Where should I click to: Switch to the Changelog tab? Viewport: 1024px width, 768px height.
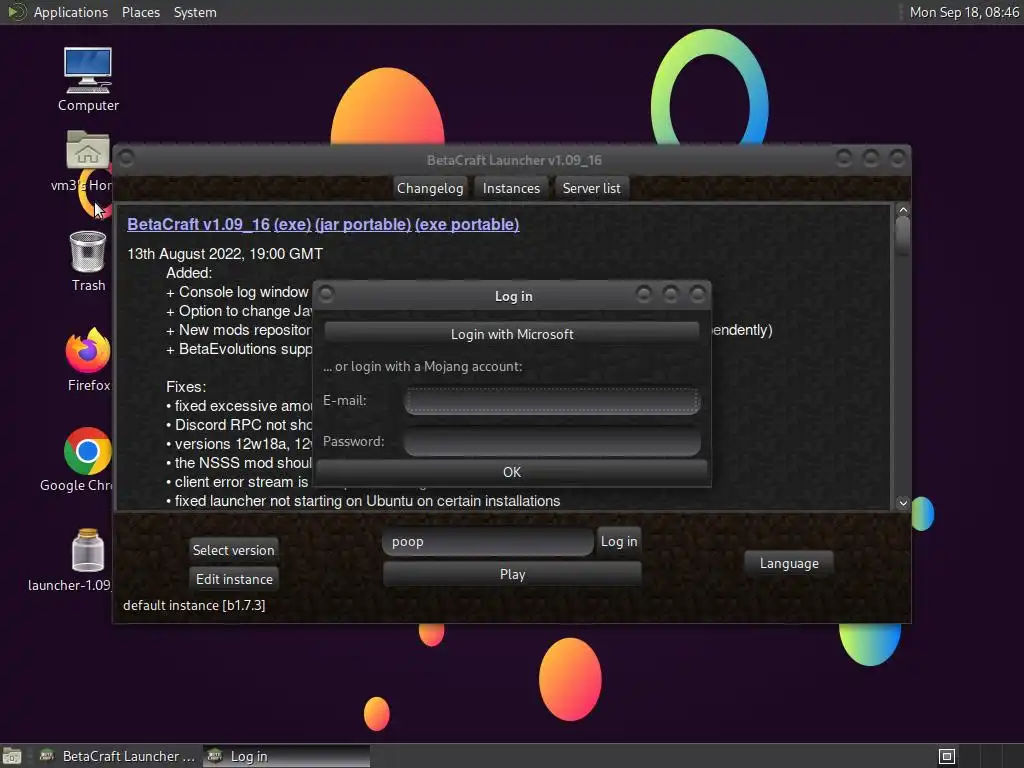[430, 188]
